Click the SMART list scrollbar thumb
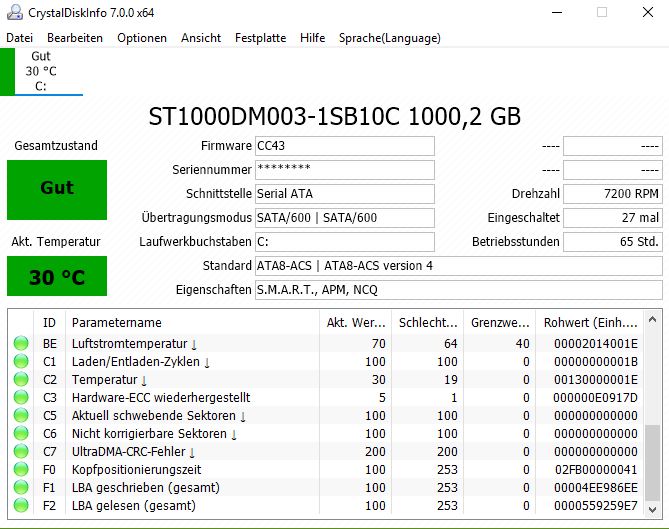The image size is (669, 529). coord(652,462)
